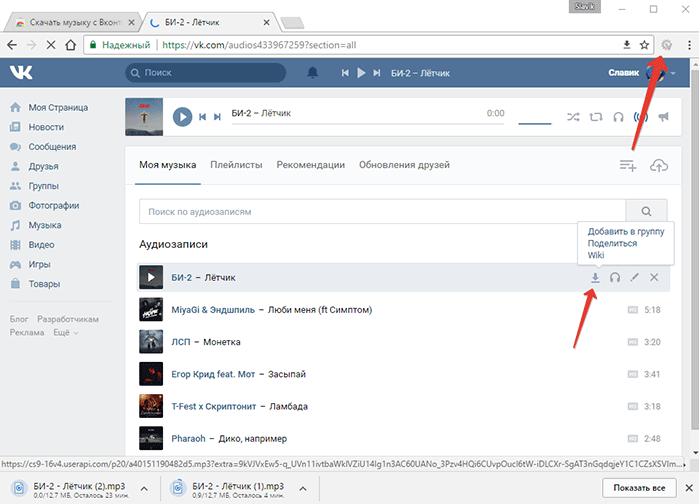The height and width of the screenshot is (504, 699).
Task: Play T-Fest x Скриптонит Ламбада track
Action: (x=151, y=406)
